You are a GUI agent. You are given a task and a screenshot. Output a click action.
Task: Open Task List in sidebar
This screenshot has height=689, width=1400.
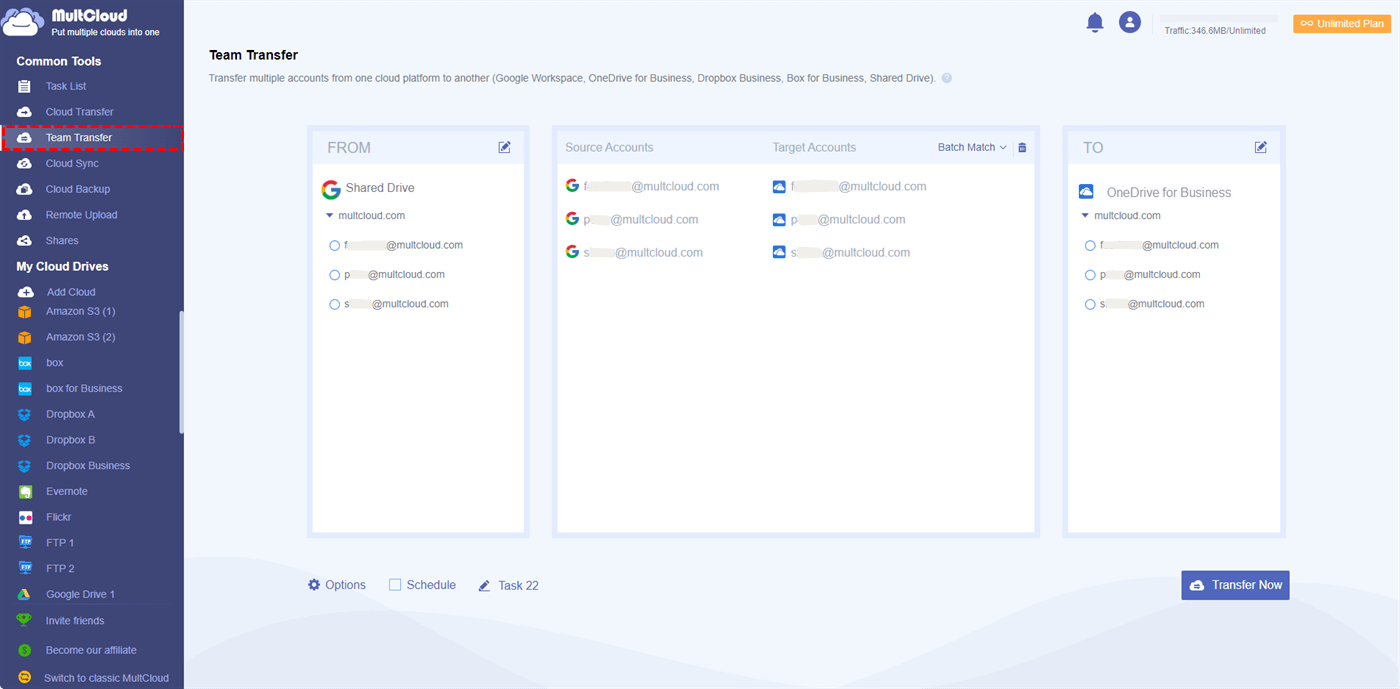pos(66,86)
